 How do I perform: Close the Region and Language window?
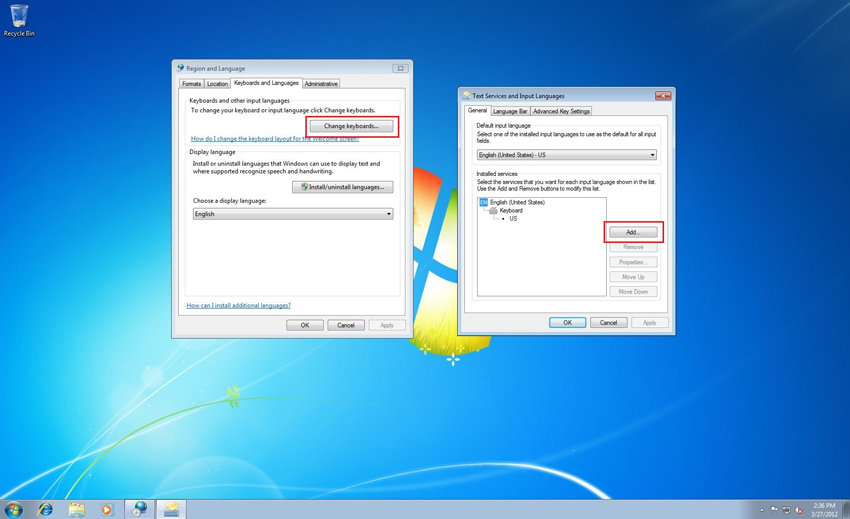(x=400, y=68)
